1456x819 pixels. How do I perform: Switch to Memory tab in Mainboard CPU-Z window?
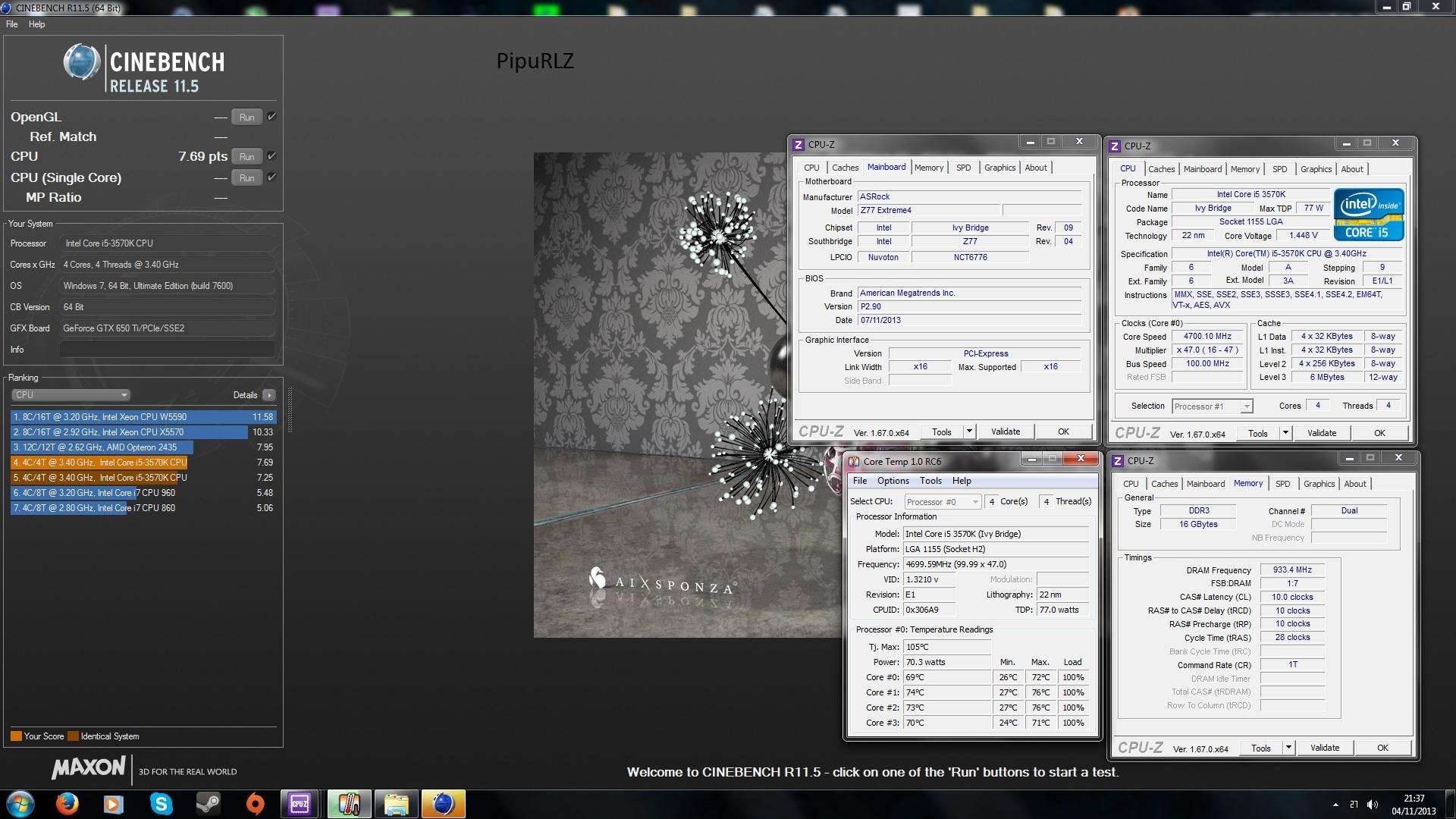pos(929,168)
